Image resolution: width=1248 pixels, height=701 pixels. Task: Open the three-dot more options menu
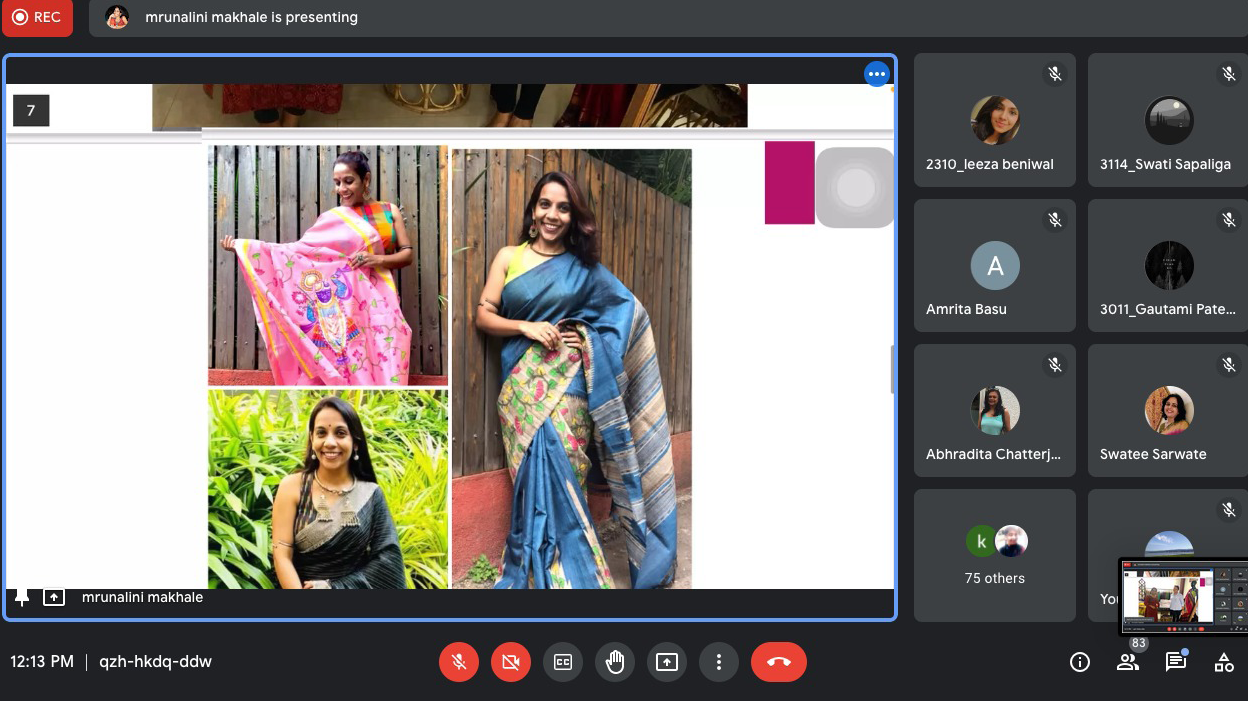click(x=718, y=662)
